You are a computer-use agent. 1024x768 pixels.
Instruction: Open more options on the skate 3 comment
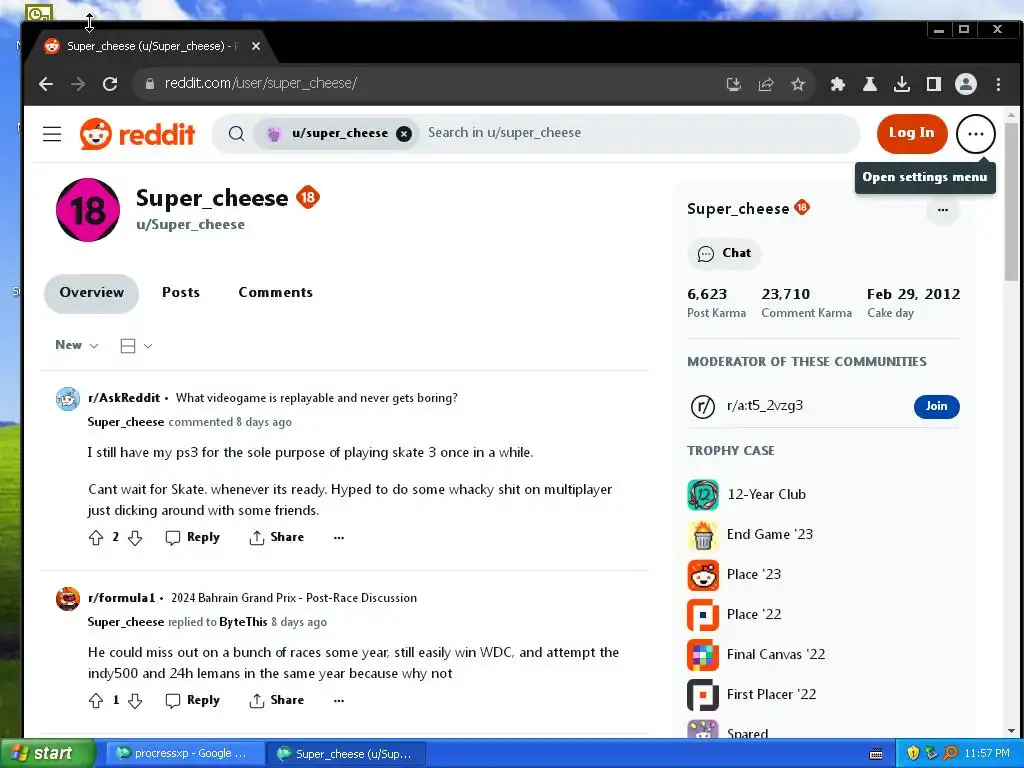tap(338, 537)
